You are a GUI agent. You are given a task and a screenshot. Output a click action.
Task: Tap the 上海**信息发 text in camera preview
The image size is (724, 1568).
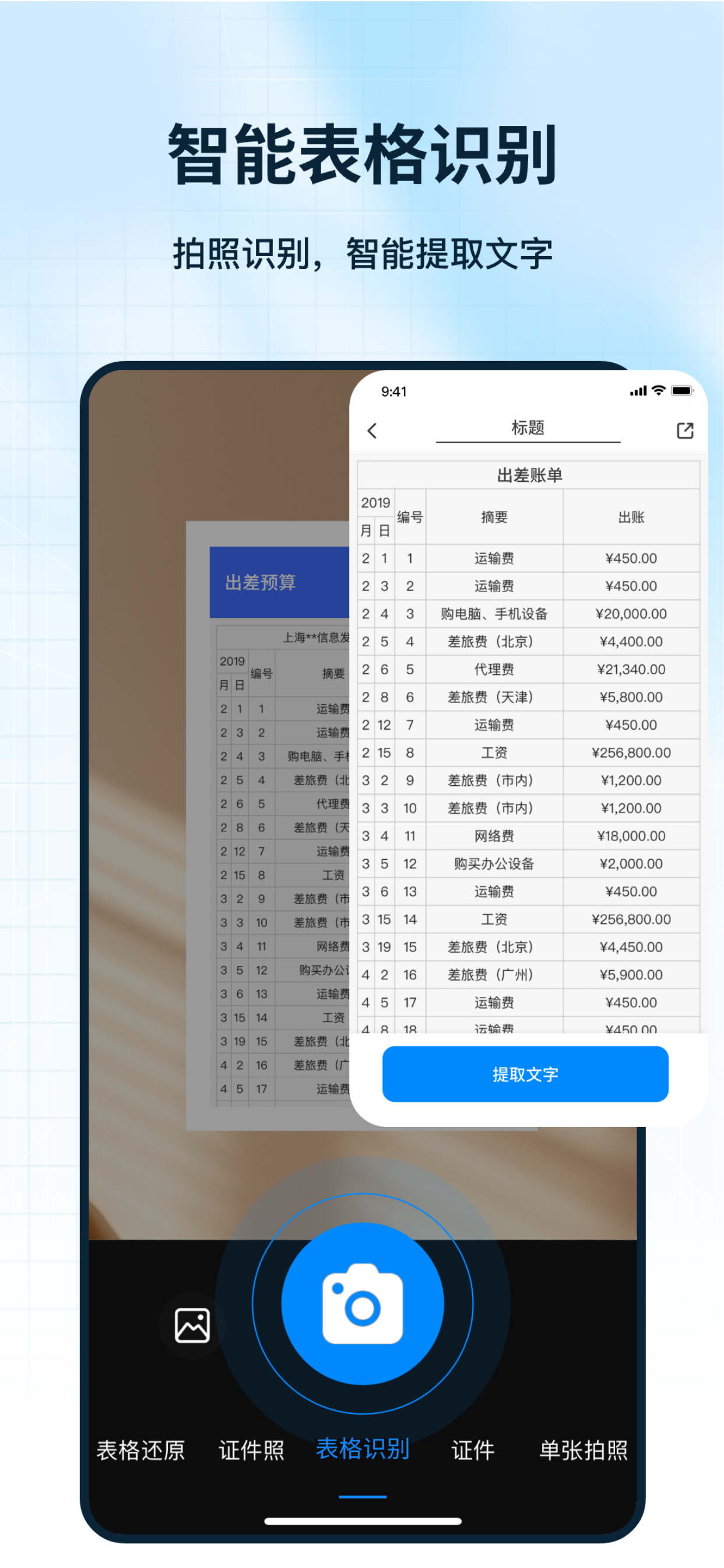pyautogui.click(x=316, y=638)
